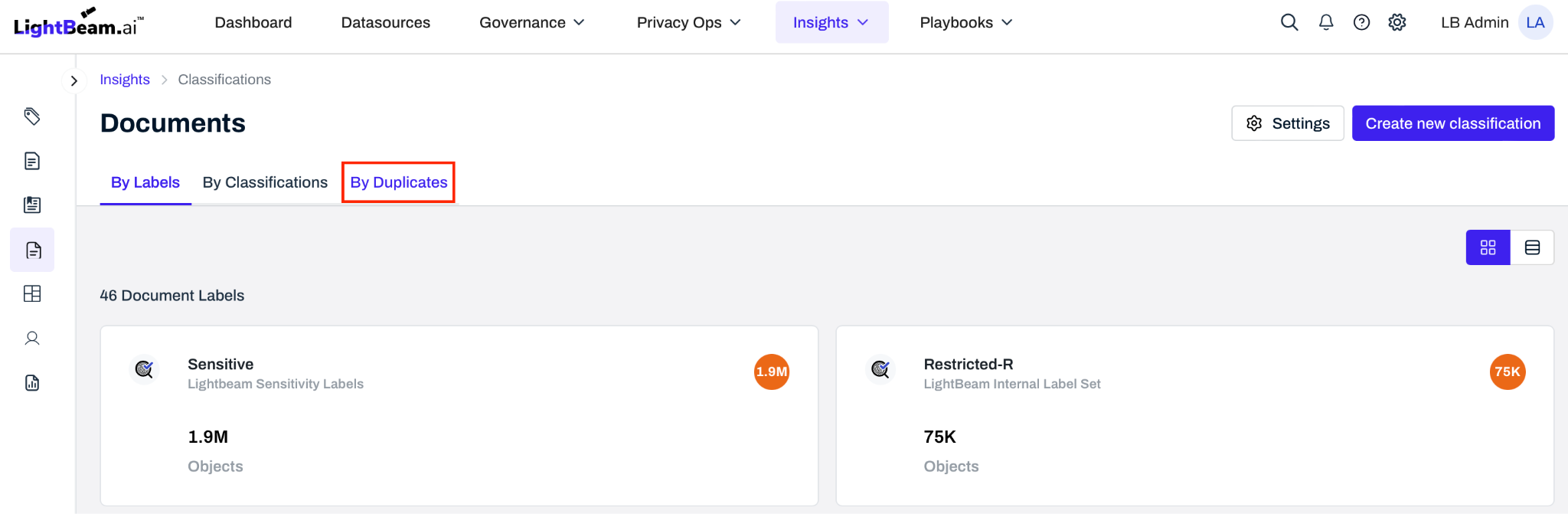Open the notifications bell
This screenshot has height=514, width=1568.
point(1326,22)
